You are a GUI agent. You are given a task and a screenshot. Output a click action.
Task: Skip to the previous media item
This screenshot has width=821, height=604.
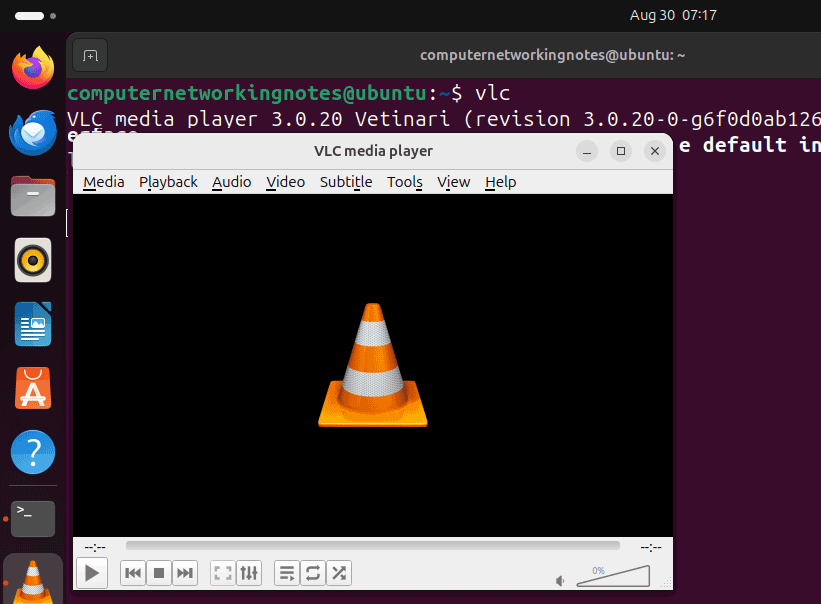(133, 573)
